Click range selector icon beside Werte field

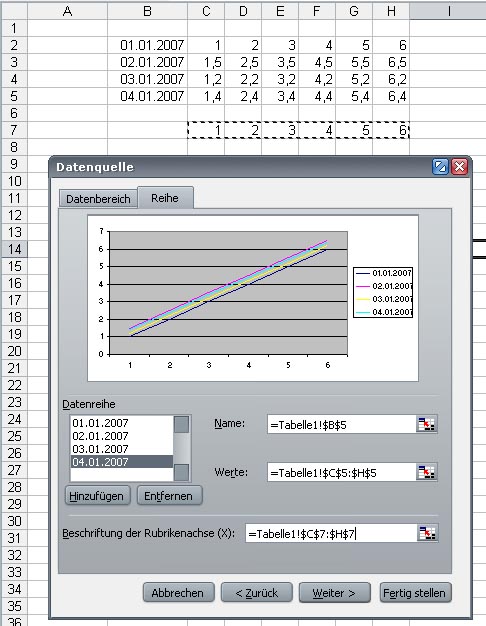(426, 472)
